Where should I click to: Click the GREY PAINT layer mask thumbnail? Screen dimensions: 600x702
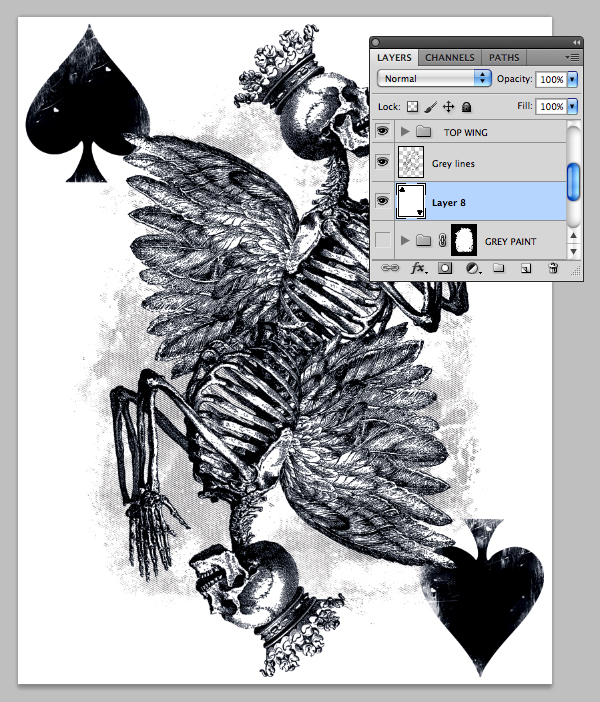463,240
